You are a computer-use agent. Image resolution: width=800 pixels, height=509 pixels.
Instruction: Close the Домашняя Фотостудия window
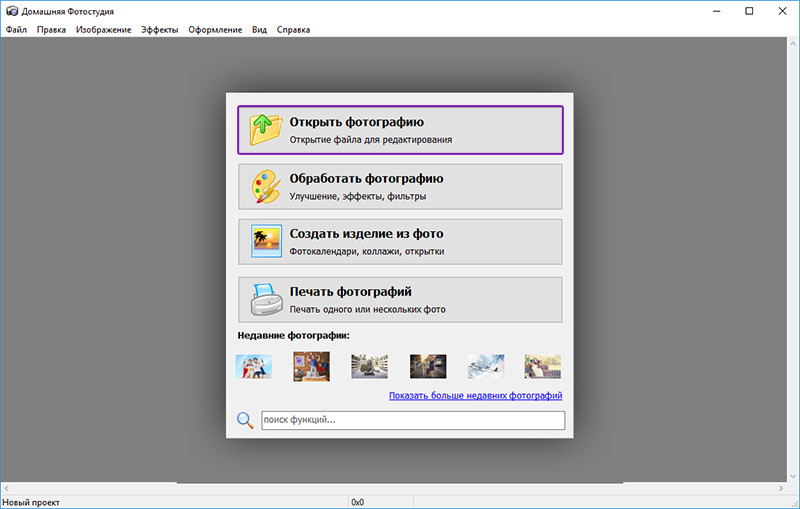782,11
